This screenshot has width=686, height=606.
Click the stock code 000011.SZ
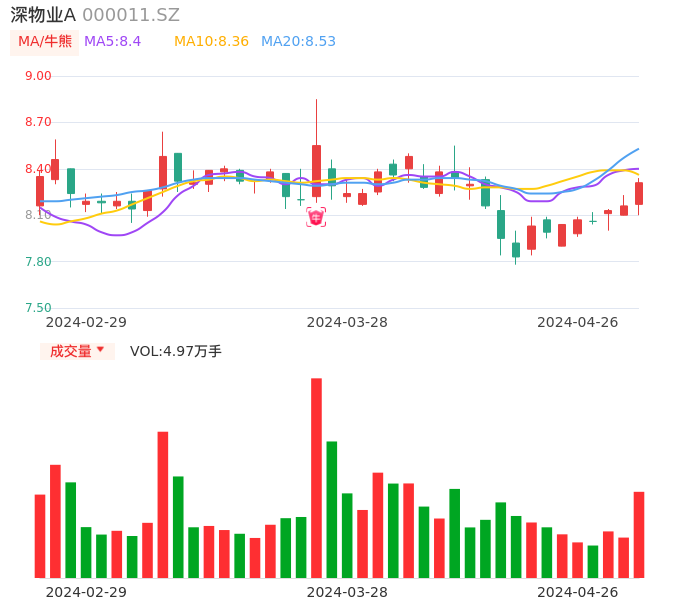tap(131, 15)
